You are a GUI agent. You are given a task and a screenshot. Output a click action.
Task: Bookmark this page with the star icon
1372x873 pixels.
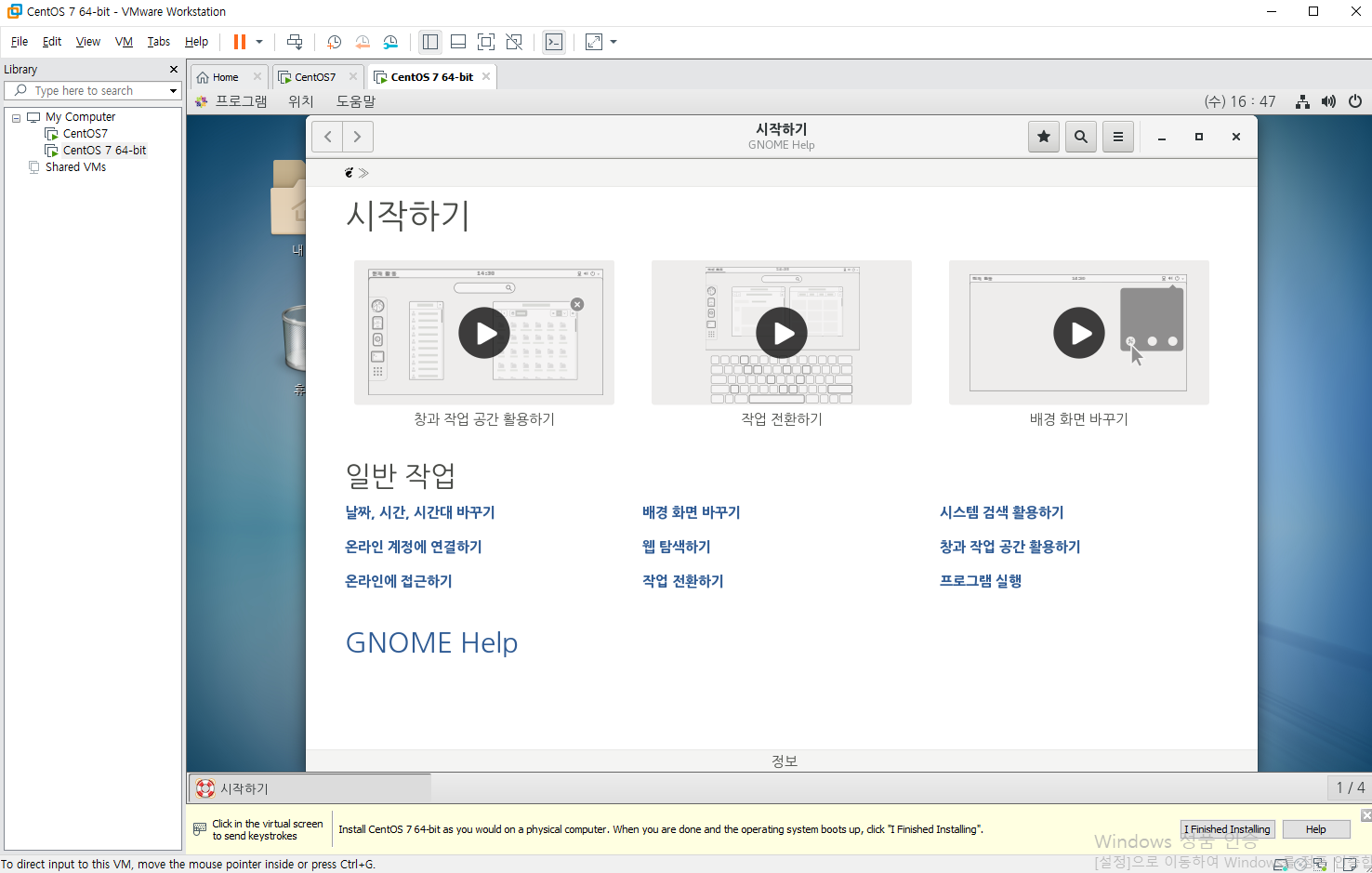pyautogui.click(x=1044, y=137)
